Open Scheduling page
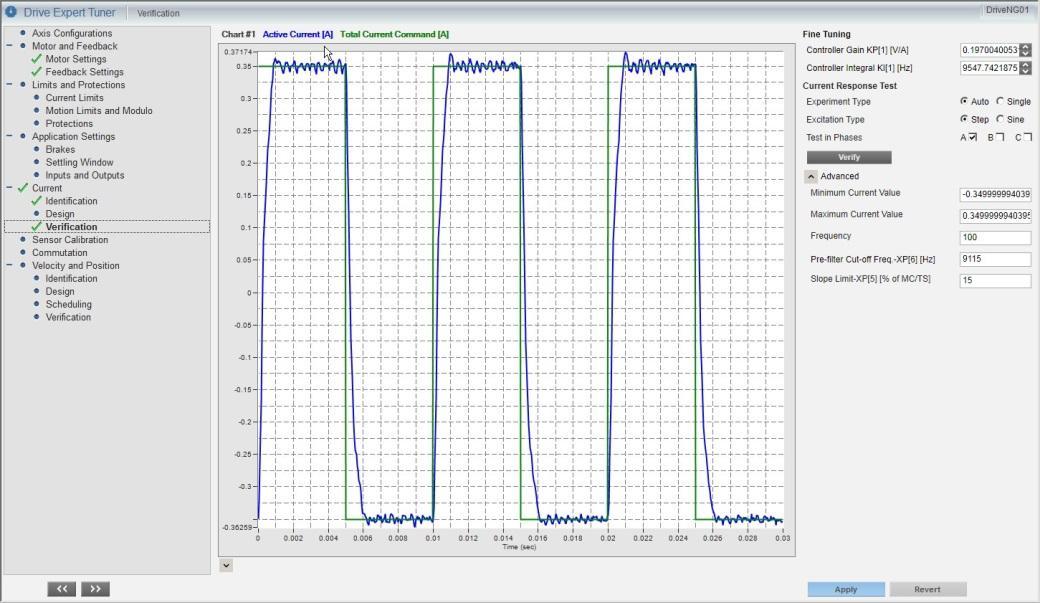 (x=68, y=304)
